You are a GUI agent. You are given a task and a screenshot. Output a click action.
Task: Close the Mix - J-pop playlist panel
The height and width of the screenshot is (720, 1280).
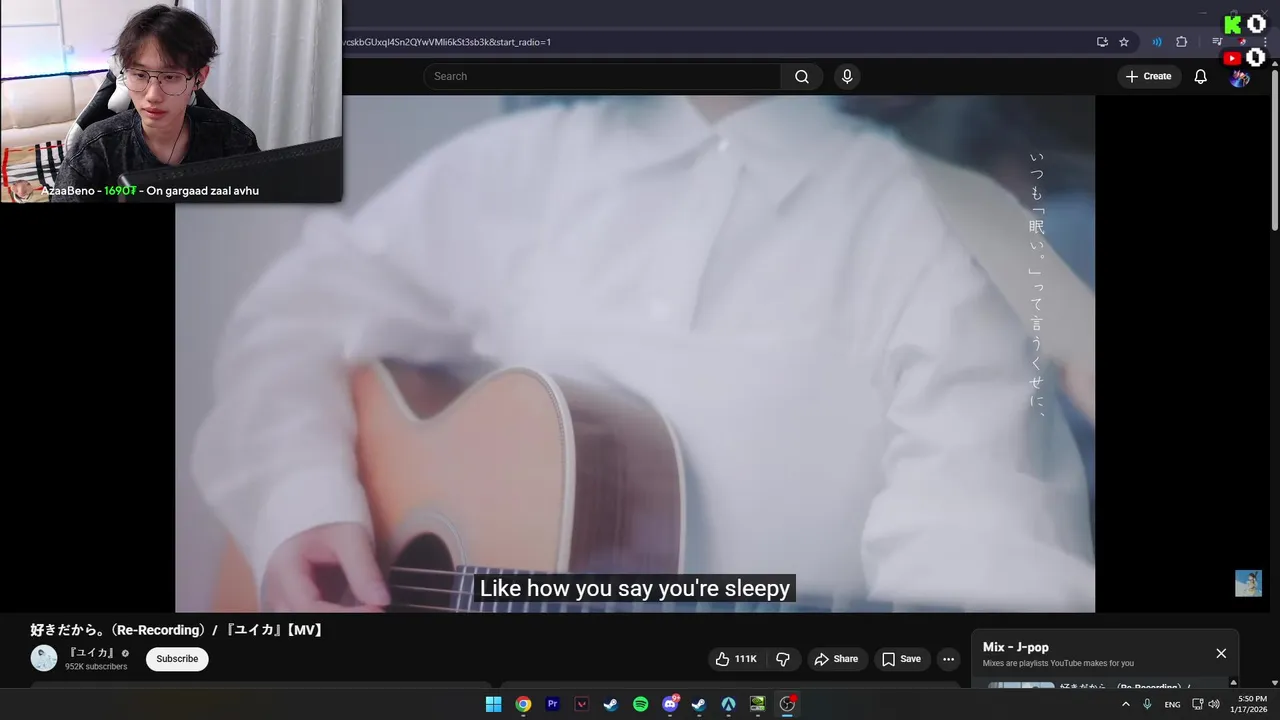[1221, 653]
